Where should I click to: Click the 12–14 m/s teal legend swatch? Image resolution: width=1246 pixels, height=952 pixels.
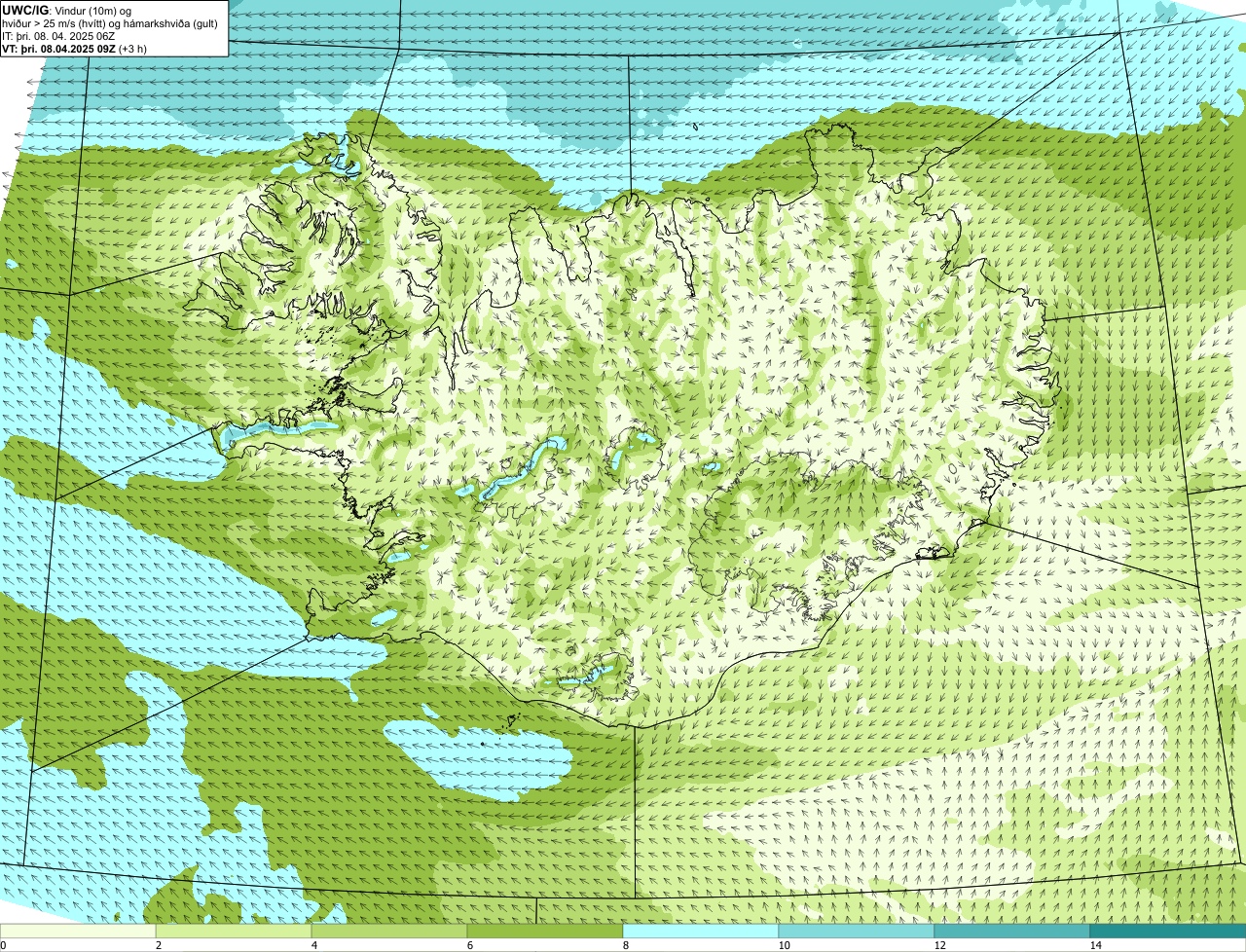[x=1012, y=931]
